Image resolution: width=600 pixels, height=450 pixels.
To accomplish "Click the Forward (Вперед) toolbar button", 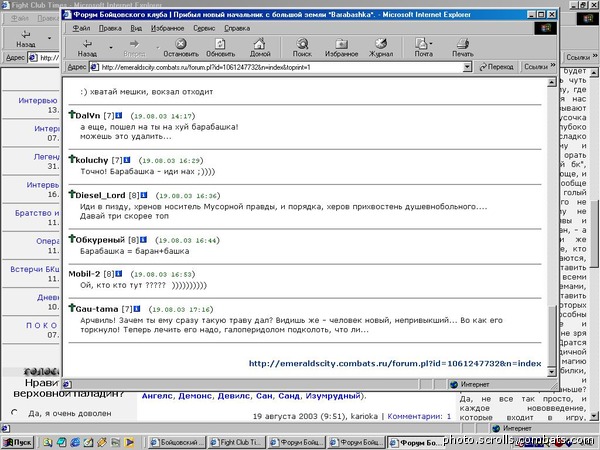I will [134, 48].
